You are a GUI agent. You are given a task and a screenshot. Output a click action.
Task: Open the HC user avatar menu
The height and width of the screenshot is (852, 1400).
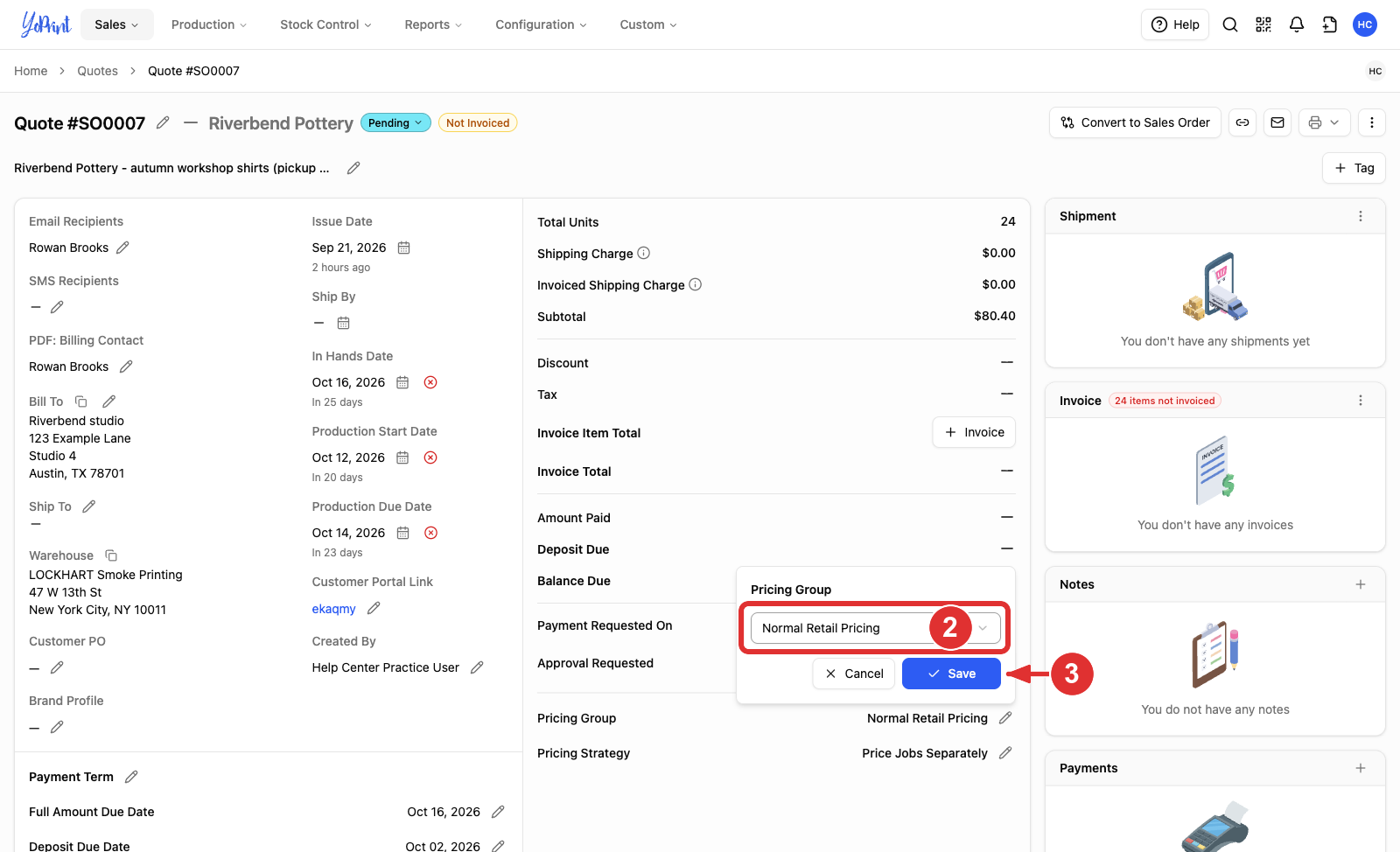(1365, 24)
